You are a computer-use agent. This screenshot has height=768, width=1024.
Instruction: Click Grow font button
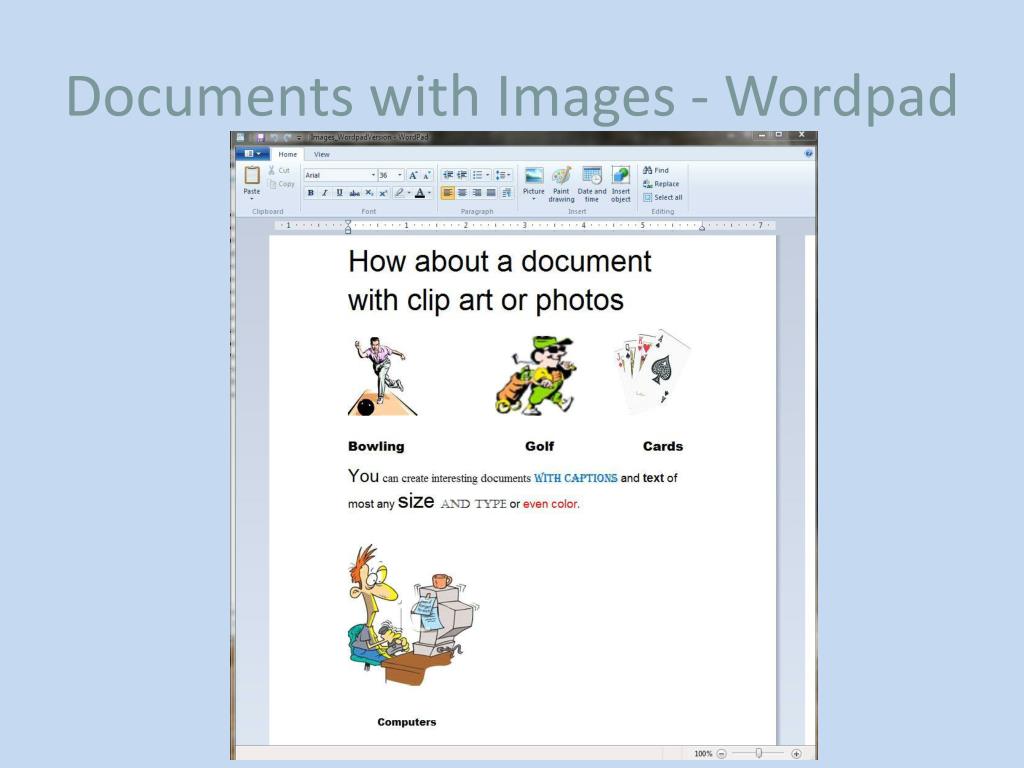click(413, 175)
